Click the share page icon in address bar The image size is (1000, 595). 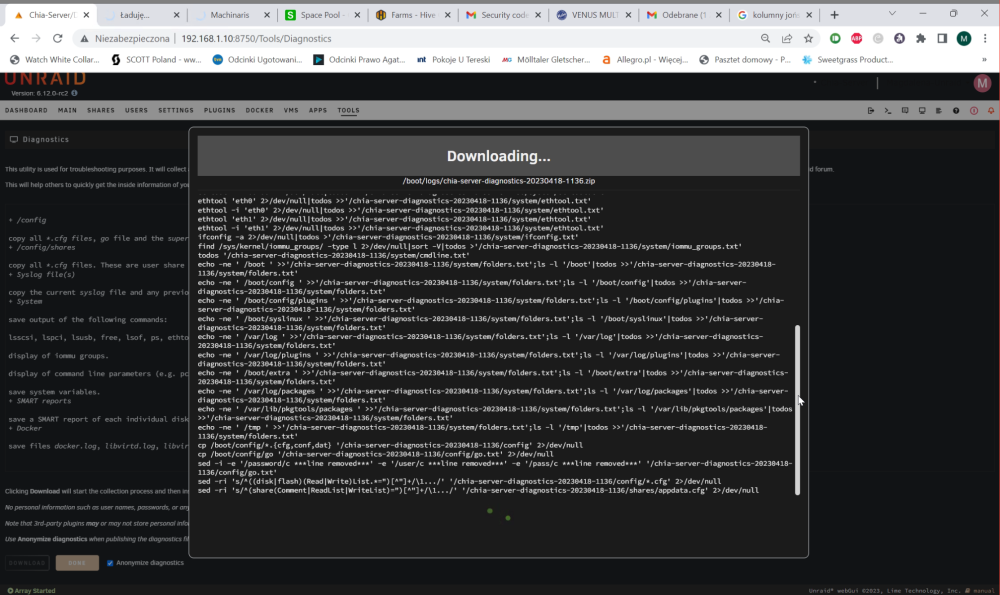click(x=787, y=38)
